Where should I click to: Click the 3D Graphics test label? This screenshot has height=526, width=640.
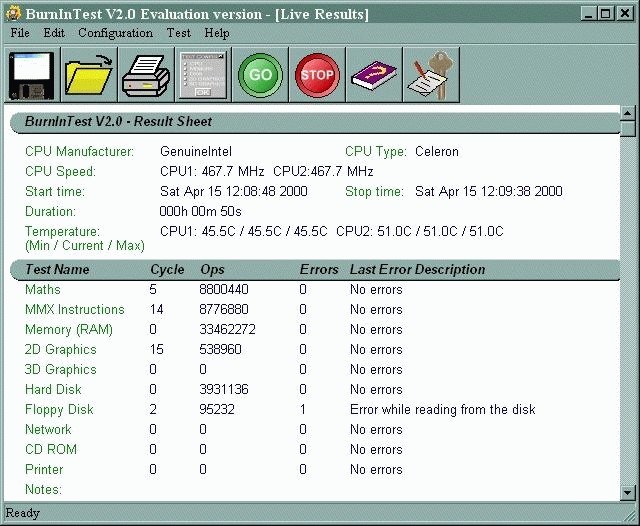click(x=60, y=369)
